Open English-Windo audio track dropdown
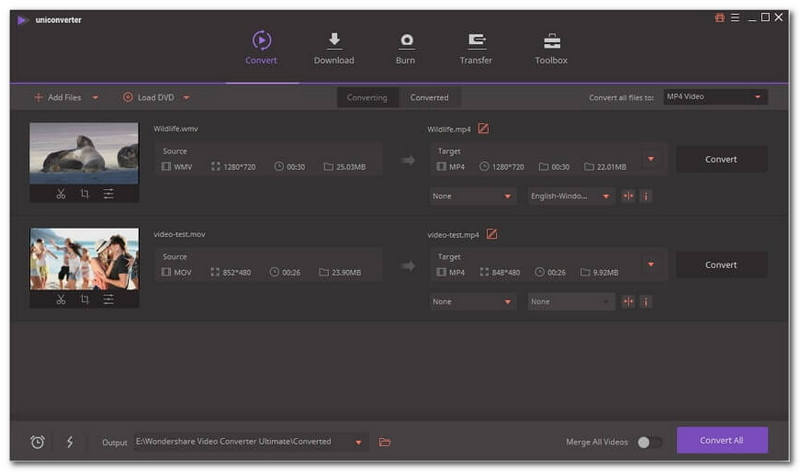The image size is (800, 472). coord(571,196)
